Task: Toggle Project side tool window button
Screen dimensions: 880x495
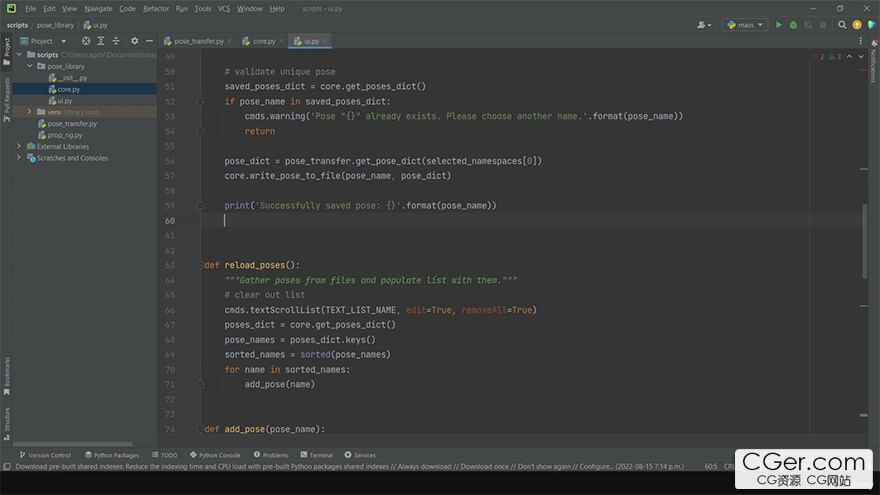Action: pos(7,51)
